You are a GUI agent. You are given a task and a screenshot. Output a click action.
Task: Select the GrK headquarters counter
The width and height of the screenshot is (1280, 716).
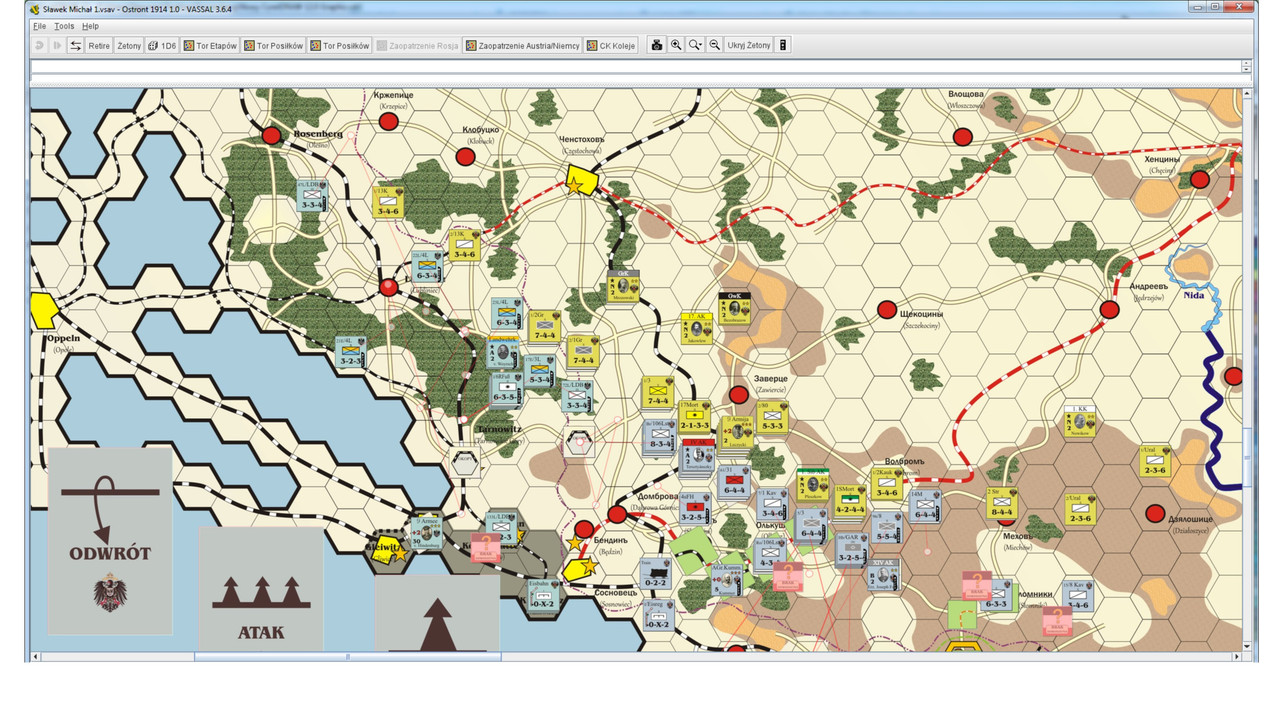623,285
